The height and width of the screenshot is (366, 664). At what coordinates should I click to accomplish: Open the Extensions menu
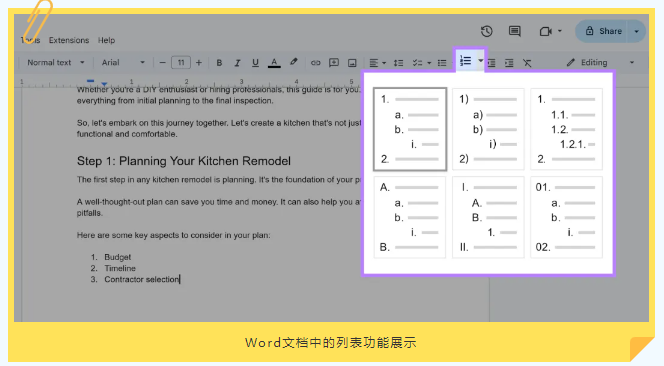[x=69, y=40]
